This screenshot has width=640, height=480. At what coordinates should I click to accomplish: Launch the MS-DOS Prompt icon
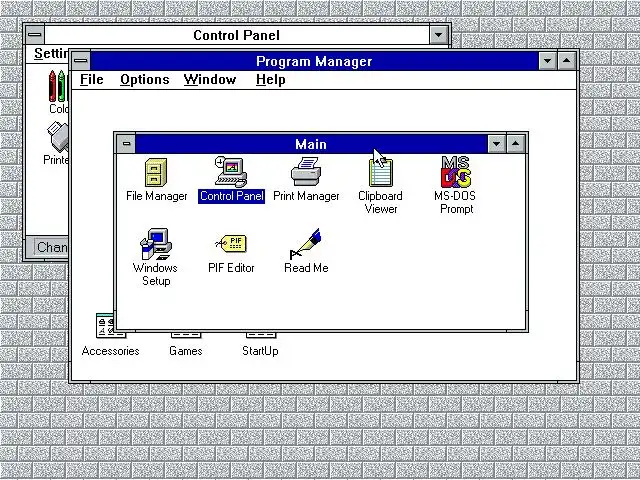pyautogui.click(x=456, y=185)
